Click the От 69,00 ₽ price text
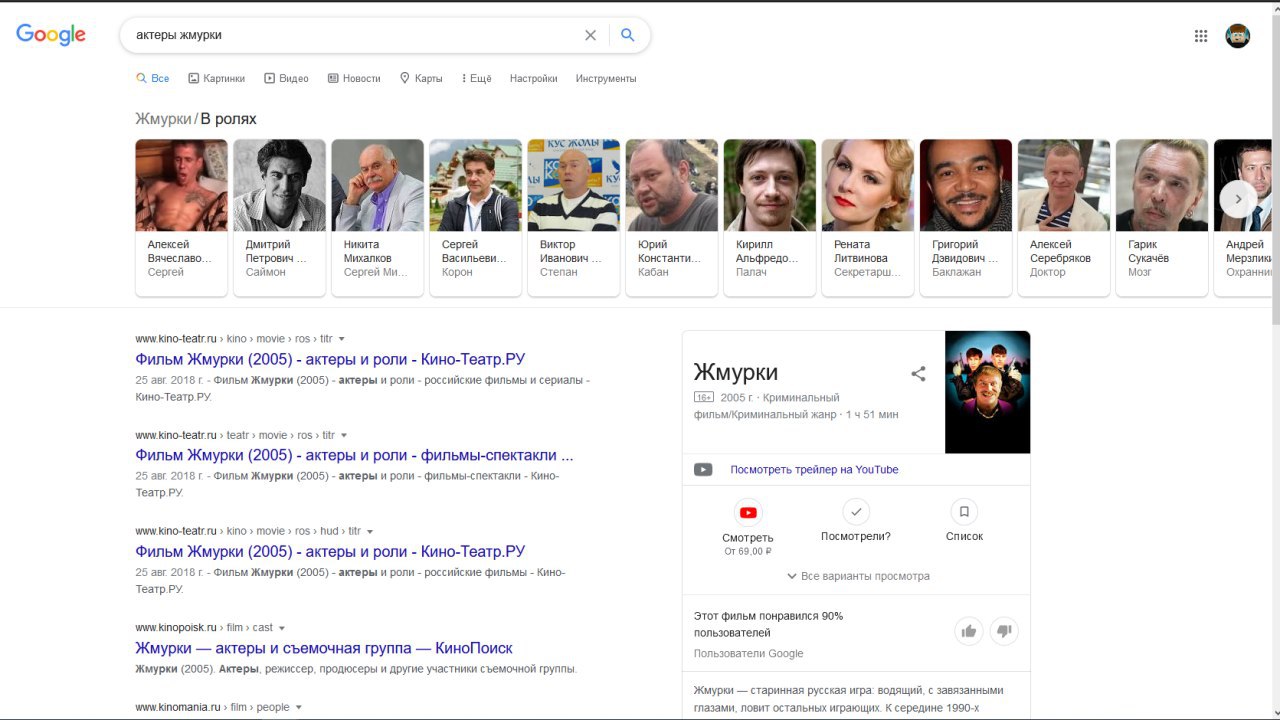The width and height of the screenshot is (1280, 720). pyautogui.click(x=747, y=551)
